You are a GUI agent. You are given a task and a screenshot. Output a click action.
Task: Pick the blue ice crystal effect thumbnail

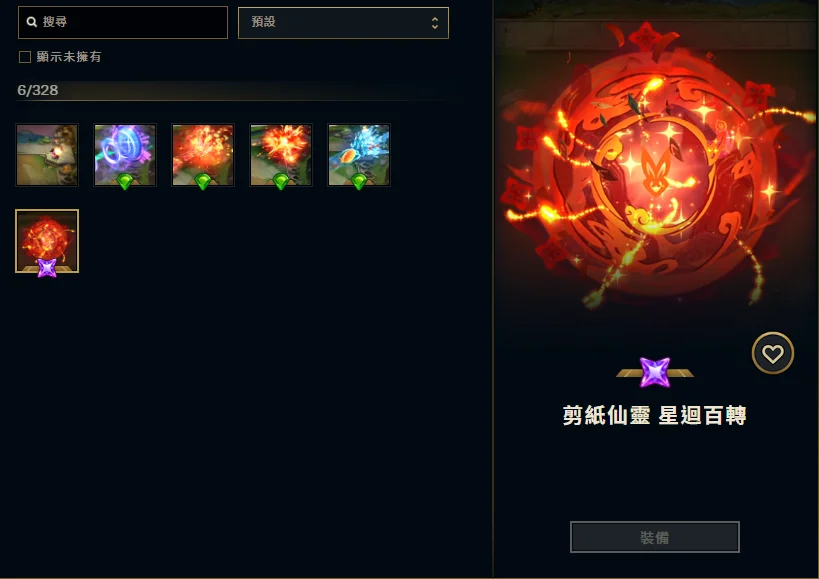[359, 155]
